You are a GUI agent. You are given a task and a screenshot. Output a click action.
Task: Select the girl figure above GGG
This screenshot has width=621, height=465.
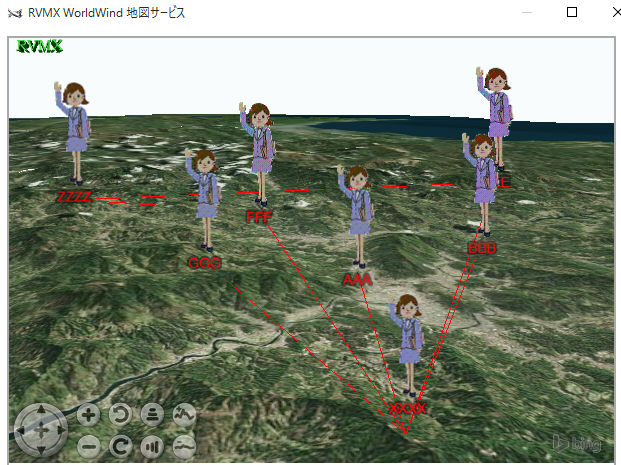pyautogui.click(x=205, y=198)
